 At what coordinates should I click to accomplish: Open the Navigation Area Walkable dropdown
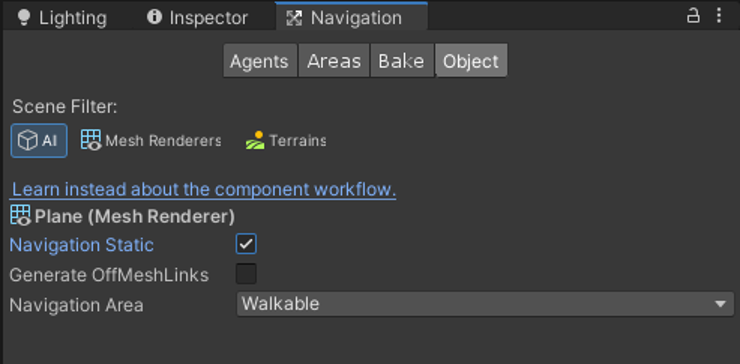coord(485,304)
